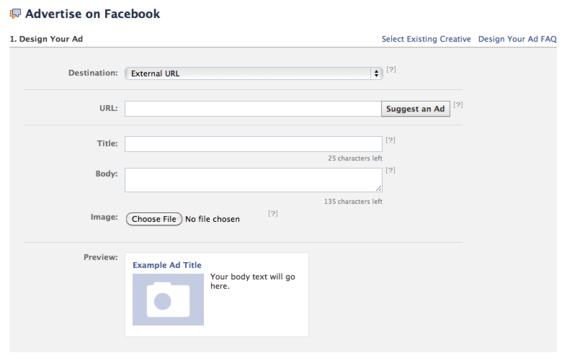Click the '25 characters left' counter text
The image size is (567, 363).
coord(355,158)
